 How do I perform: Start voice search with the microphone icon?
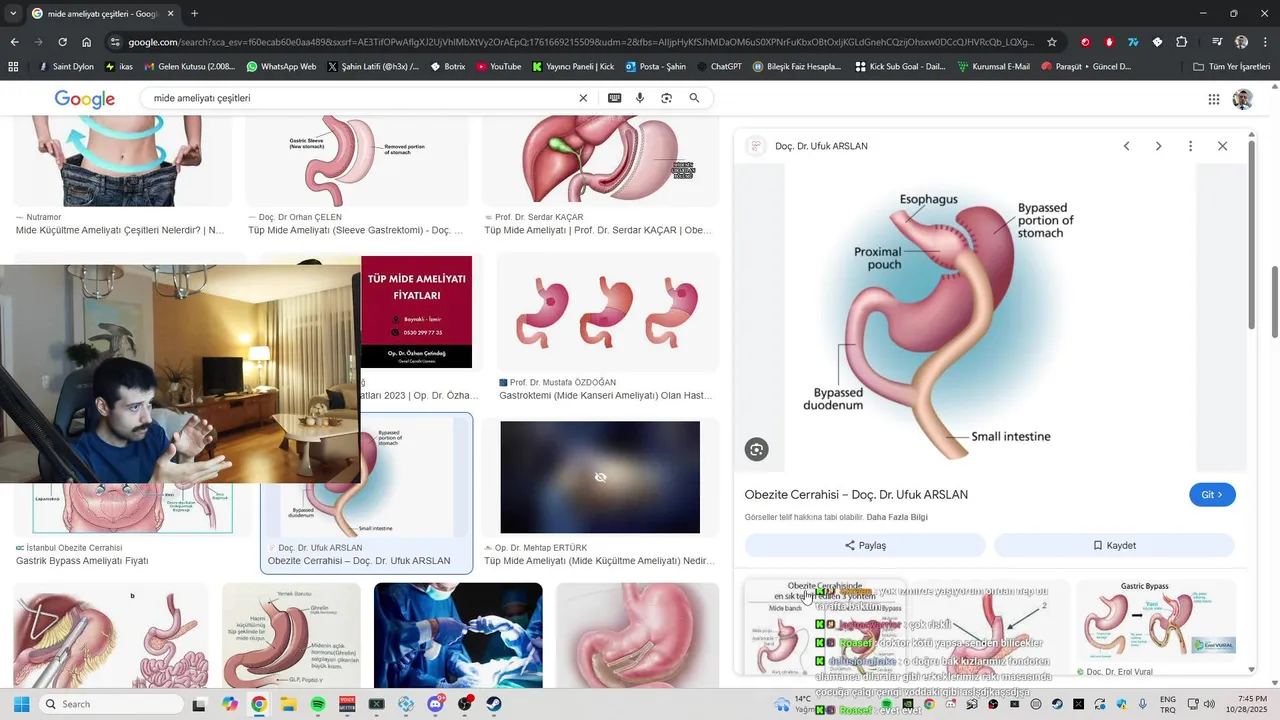640,98
